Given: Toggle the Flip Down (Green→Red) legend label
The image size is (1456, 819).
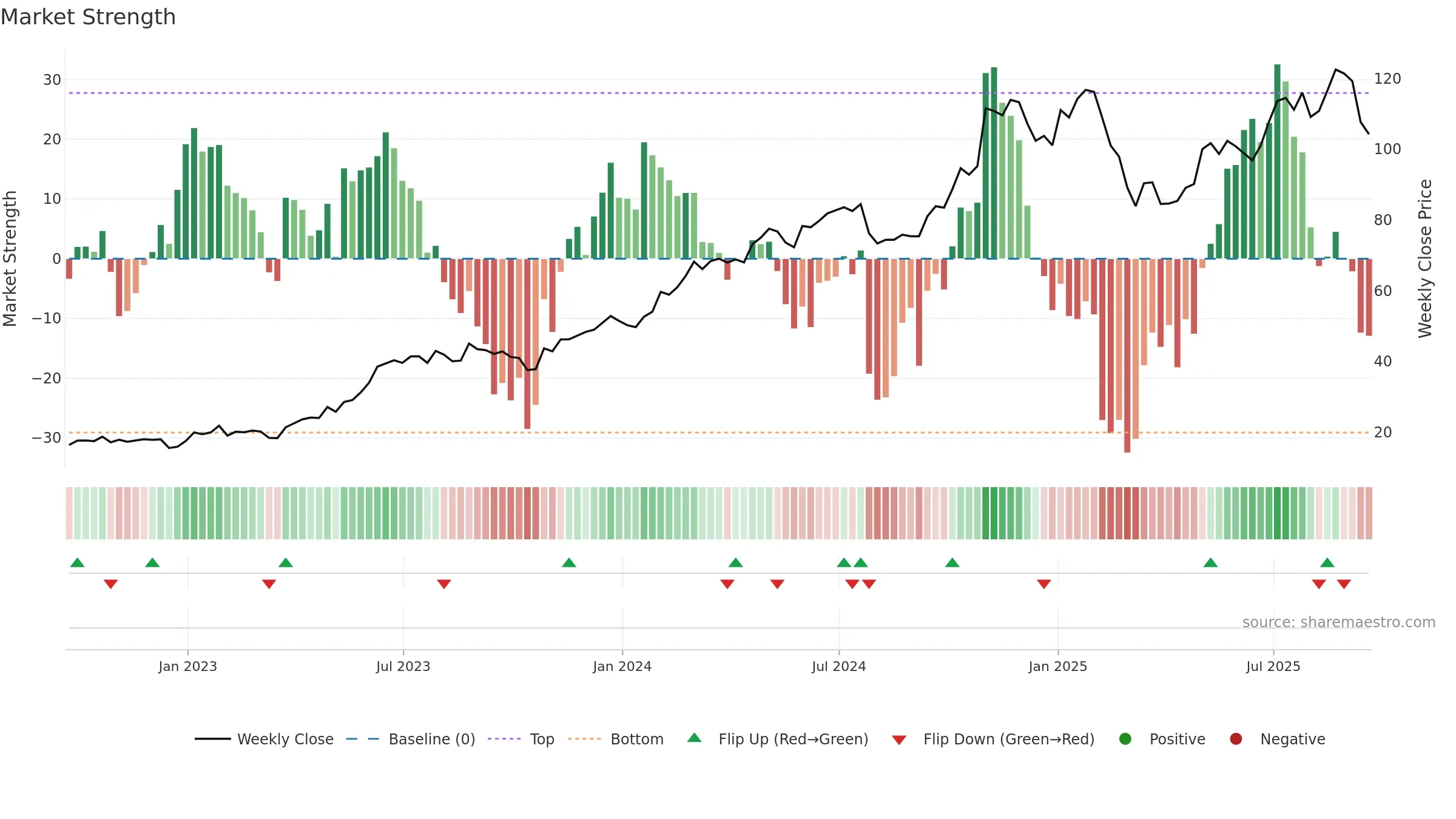Looking at the screenshot, I should click(x=1009, y=739).
